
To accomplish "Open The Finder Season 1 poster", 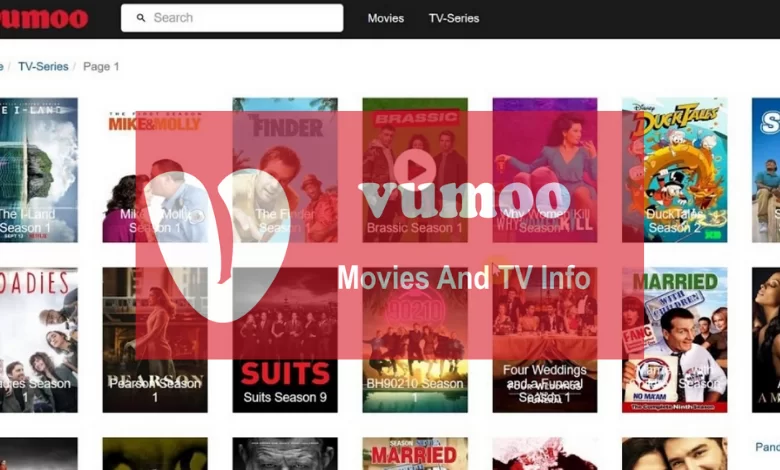I will pyautogui.click(x=285, y=170).
